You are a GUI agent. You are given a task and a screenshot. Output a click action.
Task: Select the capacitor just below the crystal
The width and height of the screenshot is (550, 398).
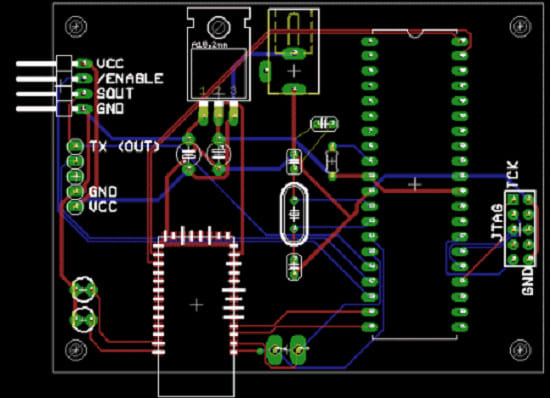[x=294, y=267]
